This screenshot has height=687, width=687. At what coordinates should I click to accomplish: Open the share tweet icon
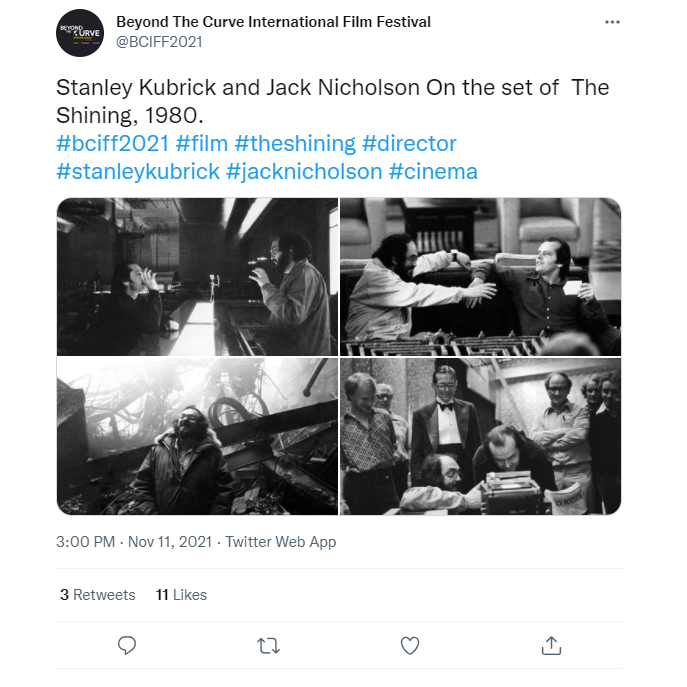[551, 645]
